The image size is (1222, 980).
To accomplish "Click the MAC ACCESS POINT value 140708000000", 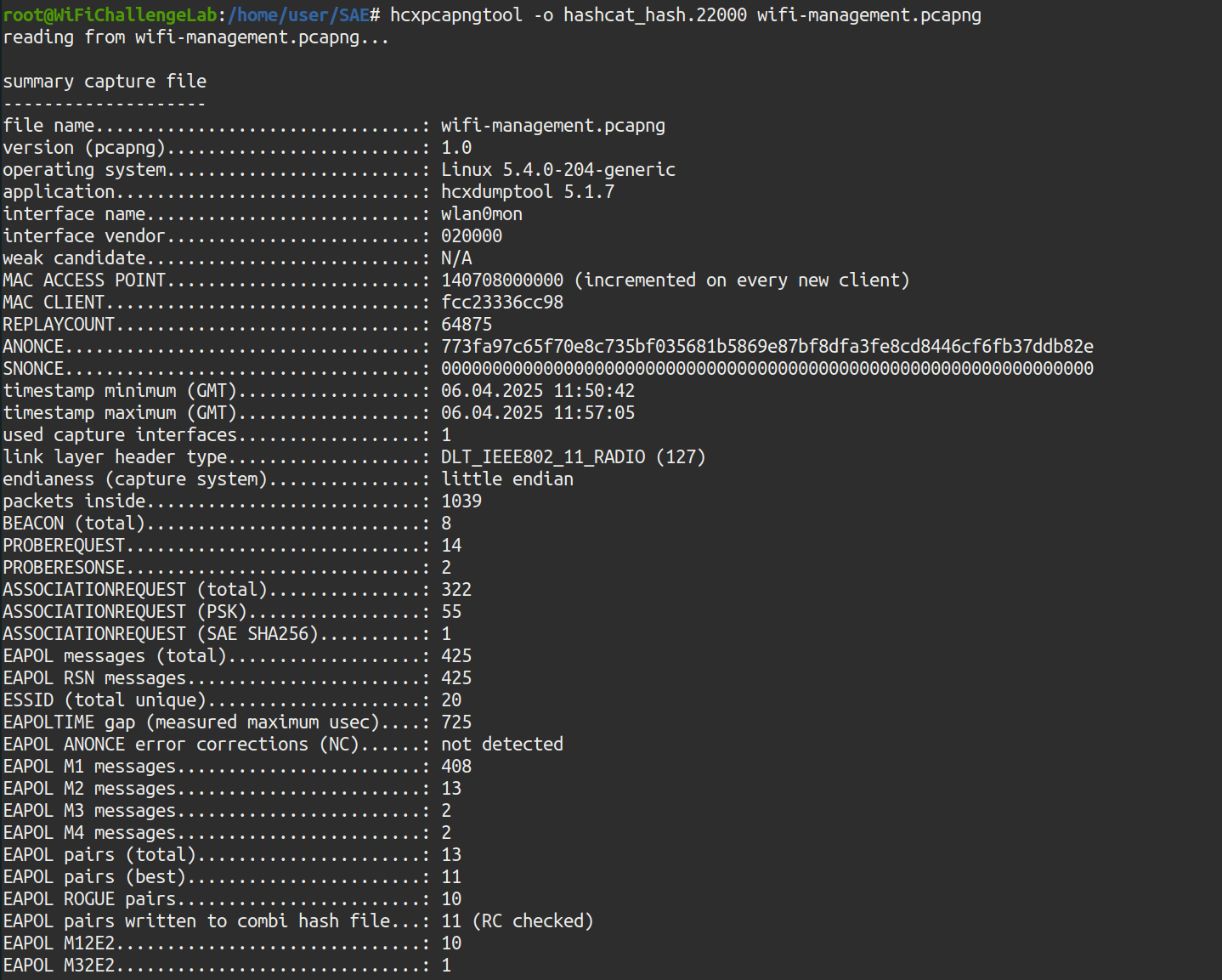I will [x=501, y=280].
